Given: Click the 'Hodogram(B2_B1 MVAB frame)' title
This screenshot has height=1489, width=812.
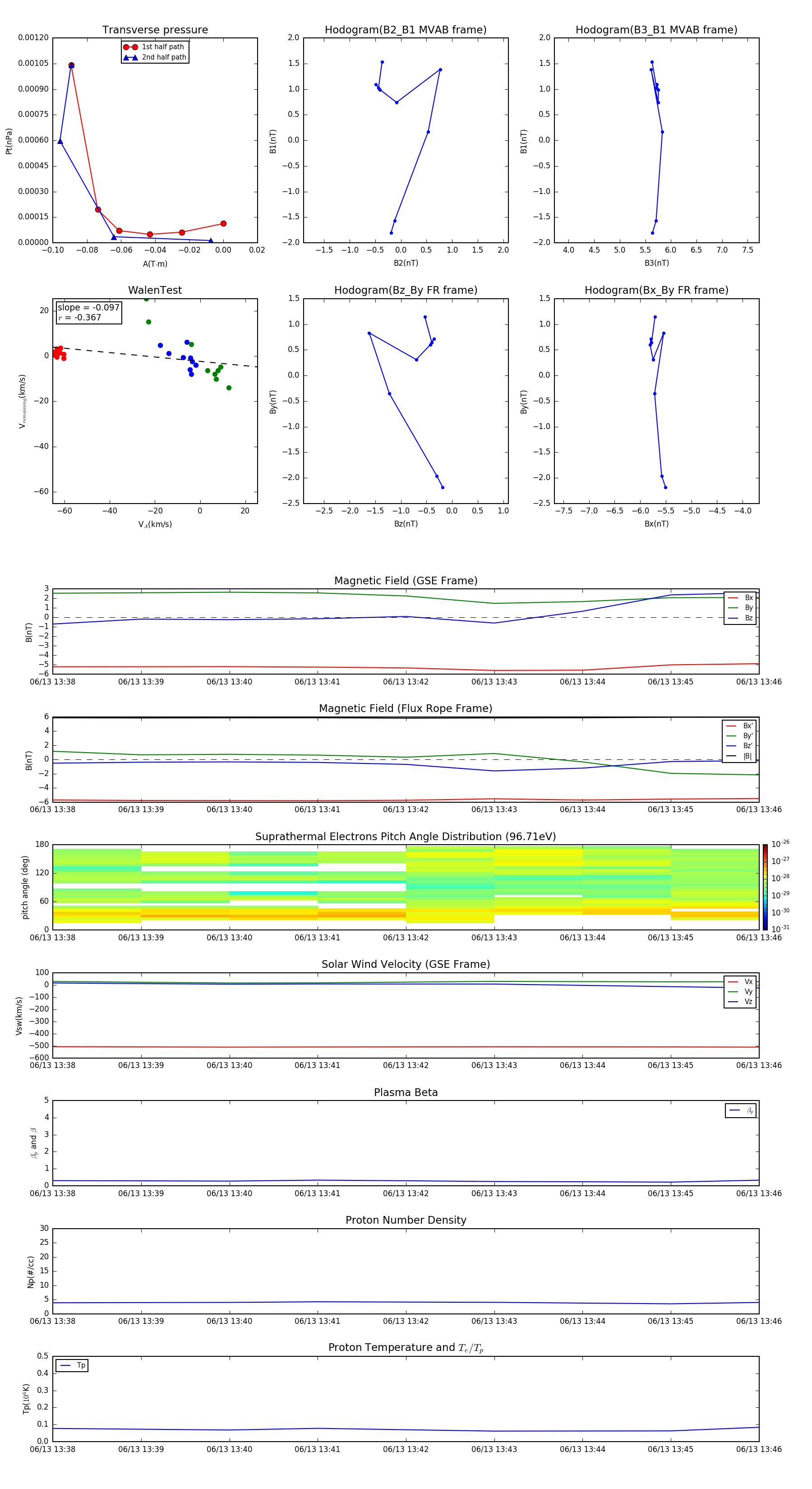Looking at the screenshot, I should pyautogui.click(x=406, y=30).
